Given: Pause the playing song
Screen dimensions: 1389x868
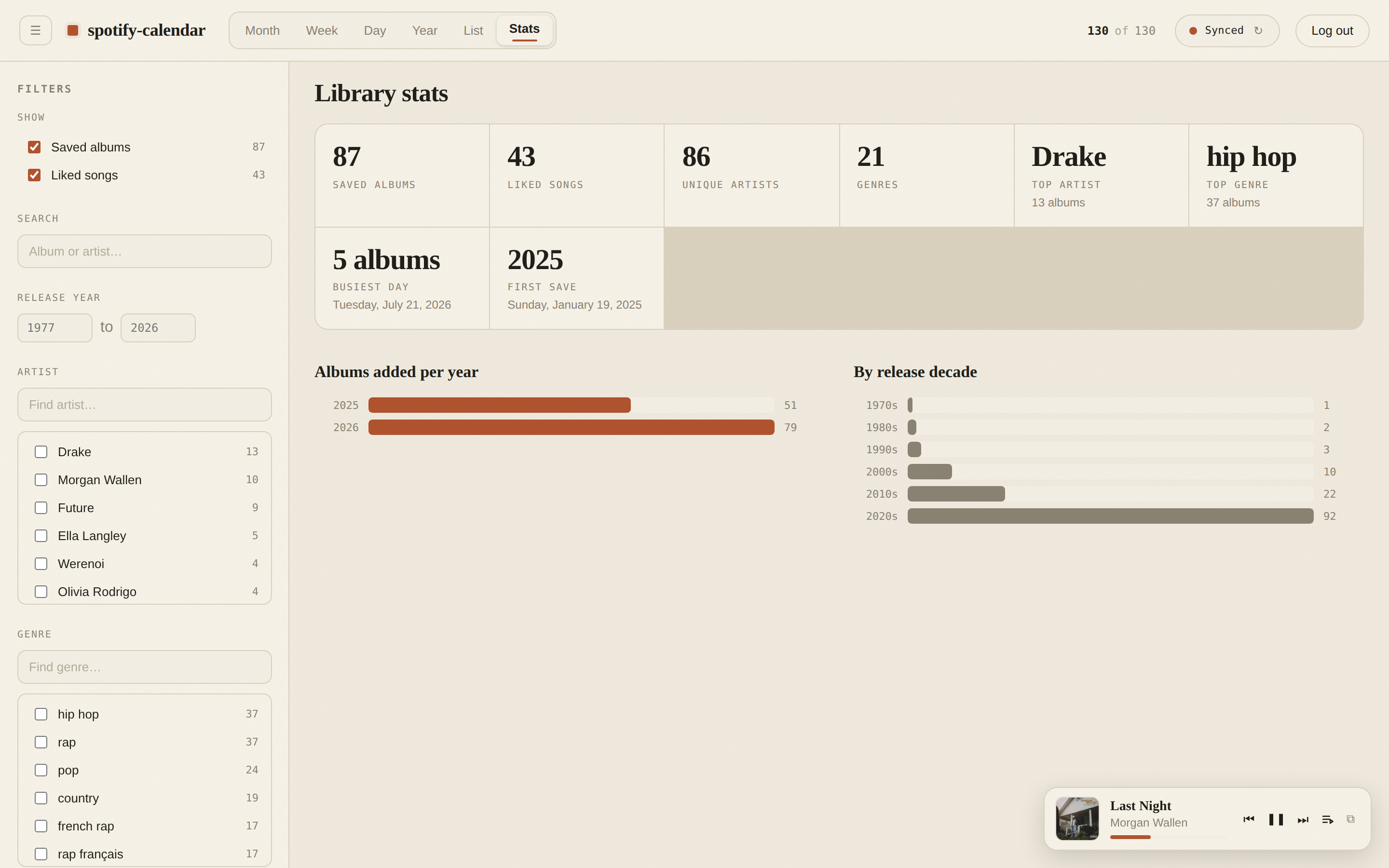Looking at the screenshot, I should 1276,819.
